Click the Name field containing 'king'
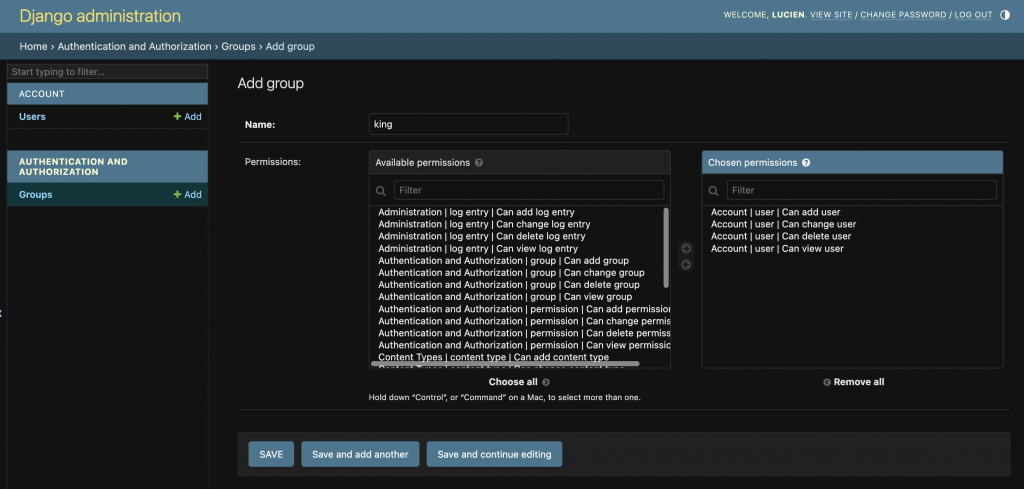The image size is (1024, 489). coord(468,124)
